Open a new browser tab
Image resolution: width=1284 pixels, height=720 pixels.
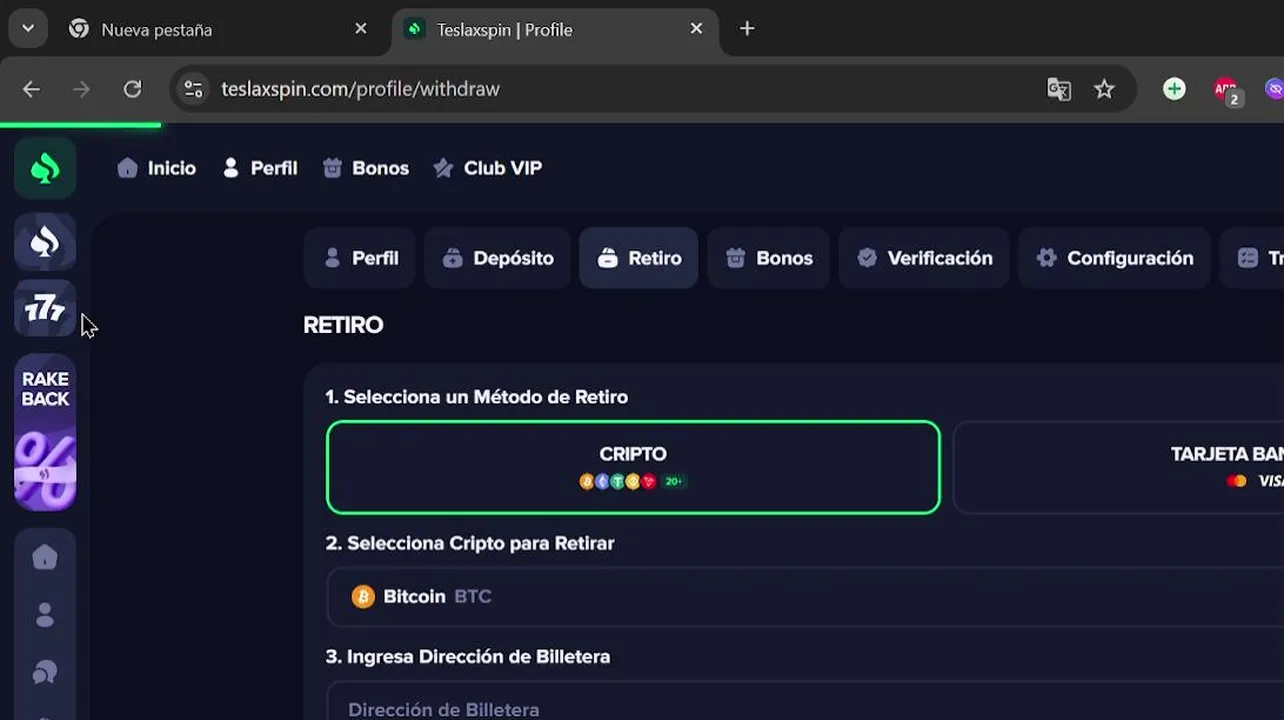pos(747,29)
